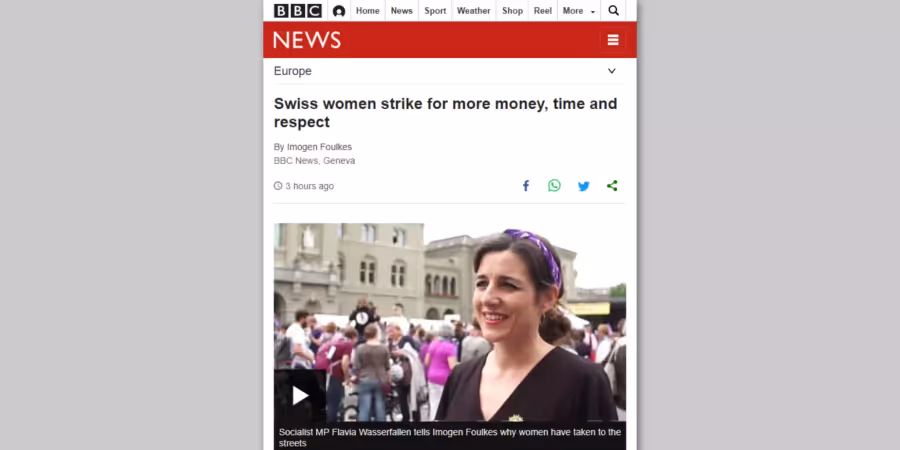Viewport: 900px width, 450px height.
Task: Open the Weather section
Action: [474, 11]
